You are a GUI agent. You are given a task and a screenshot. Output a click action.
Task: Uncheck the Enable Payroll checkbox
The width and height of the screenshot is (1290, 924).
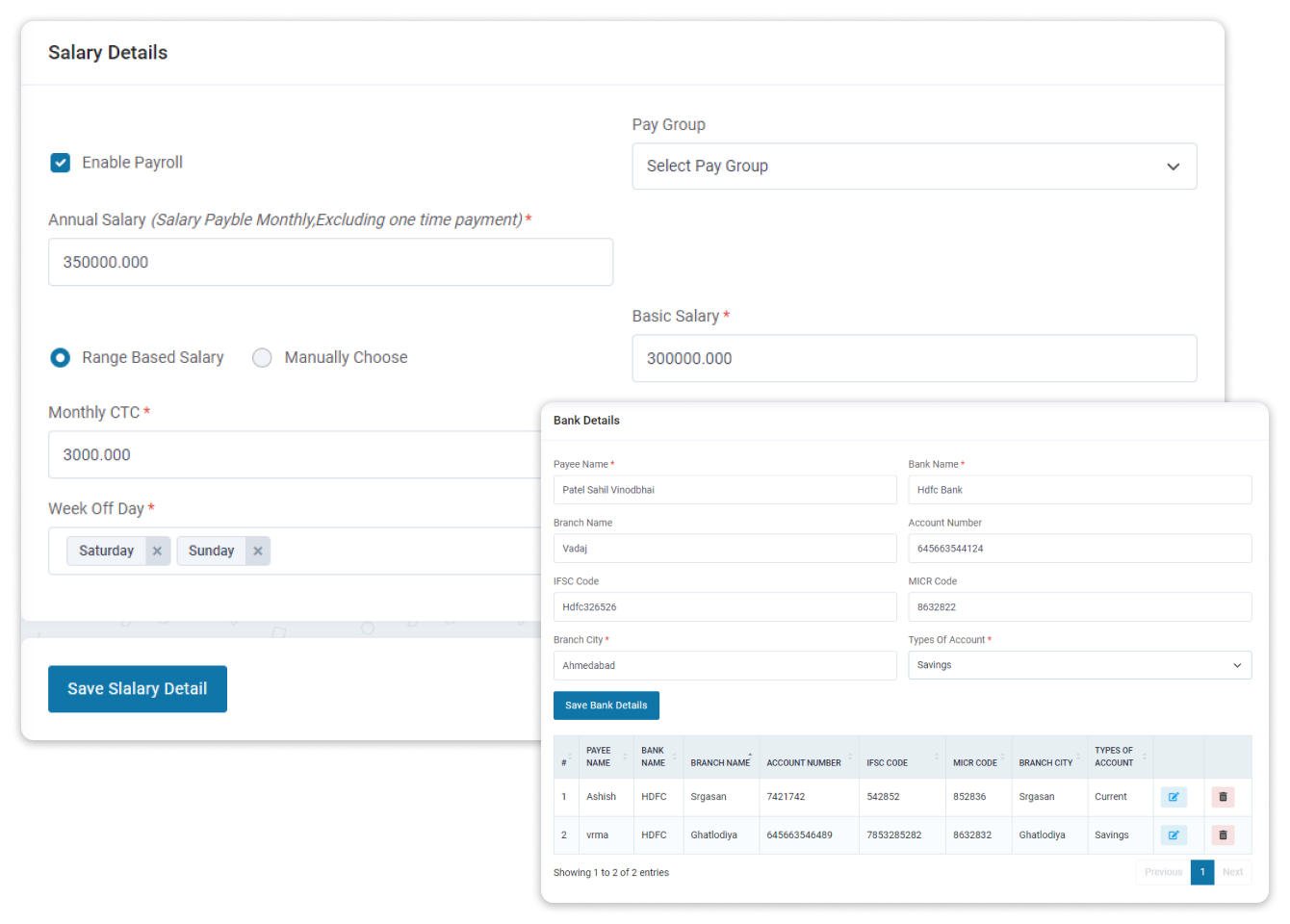point(61,163)
